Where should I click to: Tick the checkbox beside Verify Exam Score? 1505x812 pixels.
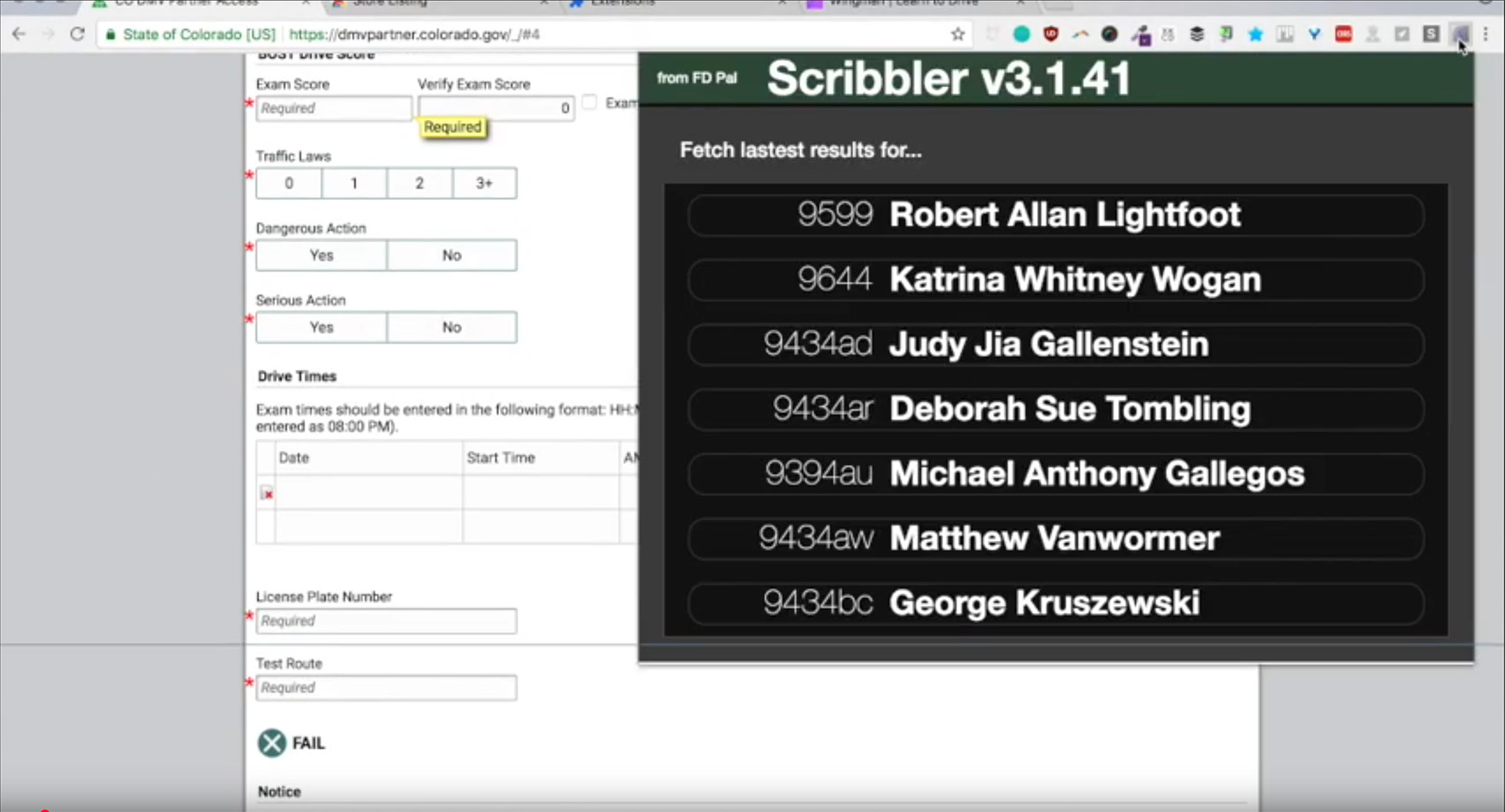click(589, 103)
